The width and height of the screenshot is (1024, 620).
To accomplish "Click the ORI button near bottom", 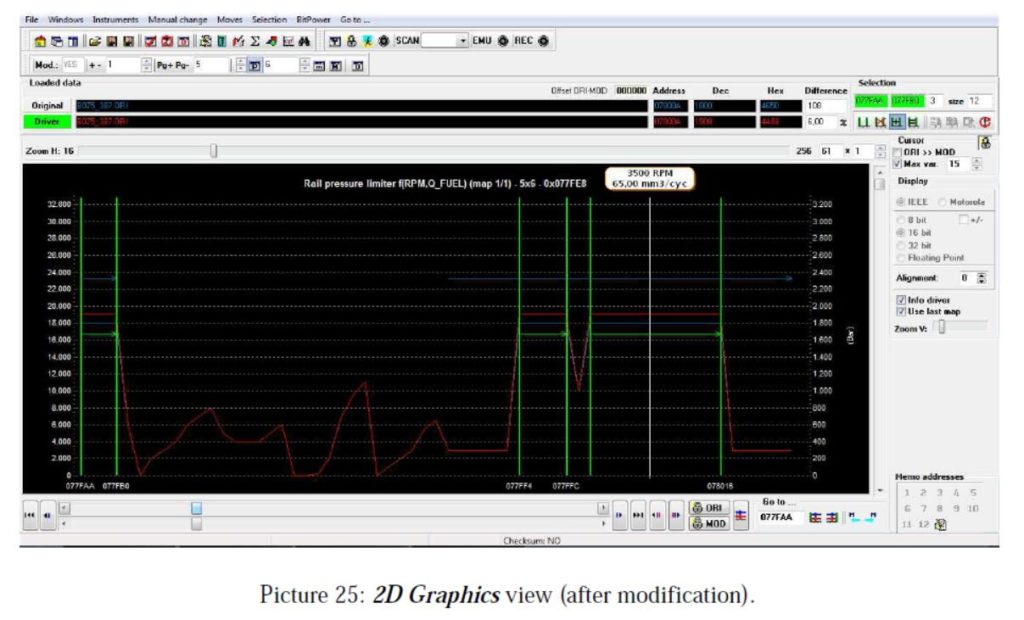I will (707, 508).
